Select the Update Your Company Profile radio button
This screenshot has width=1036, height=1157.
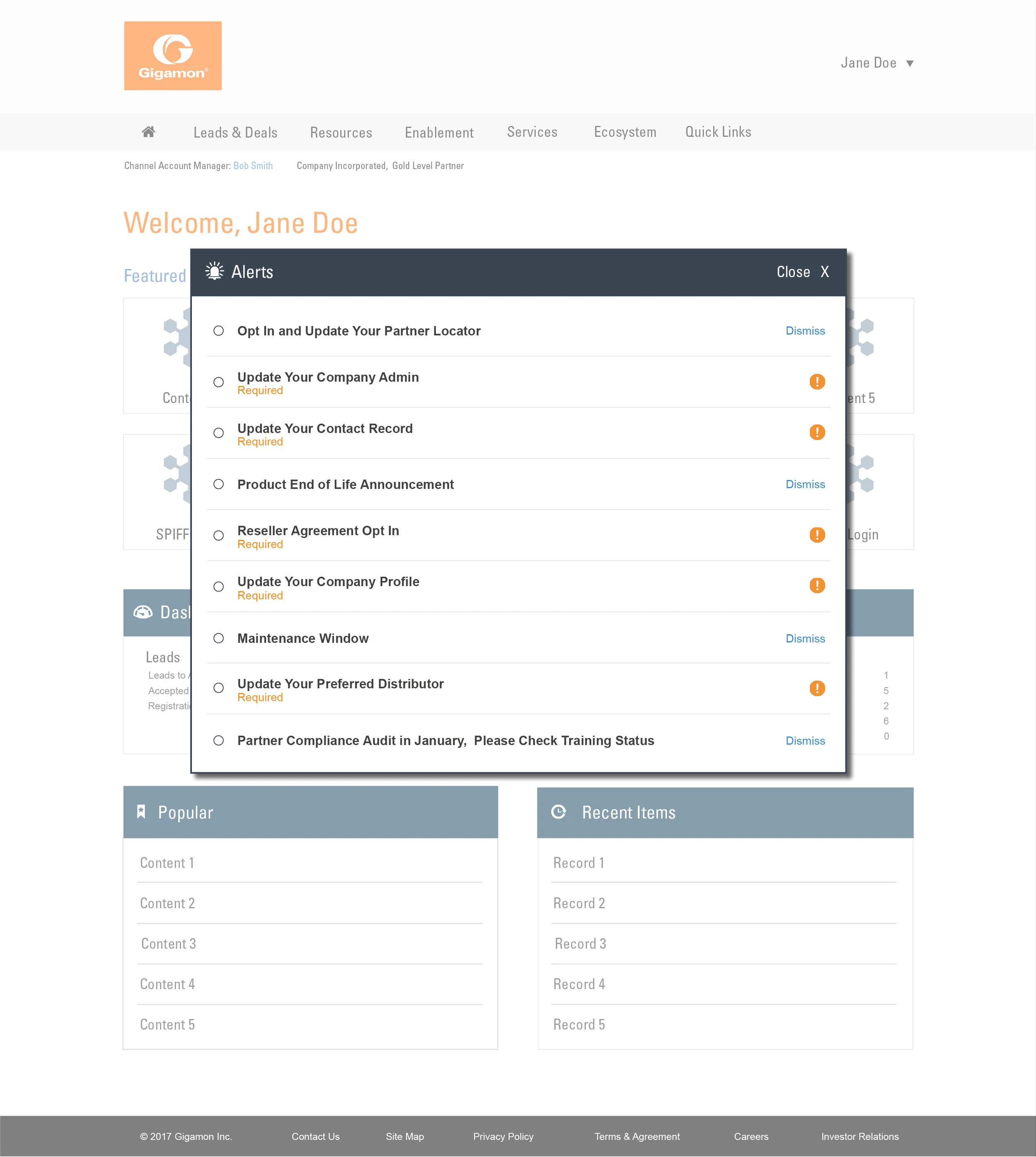click(x=218, y=587)
